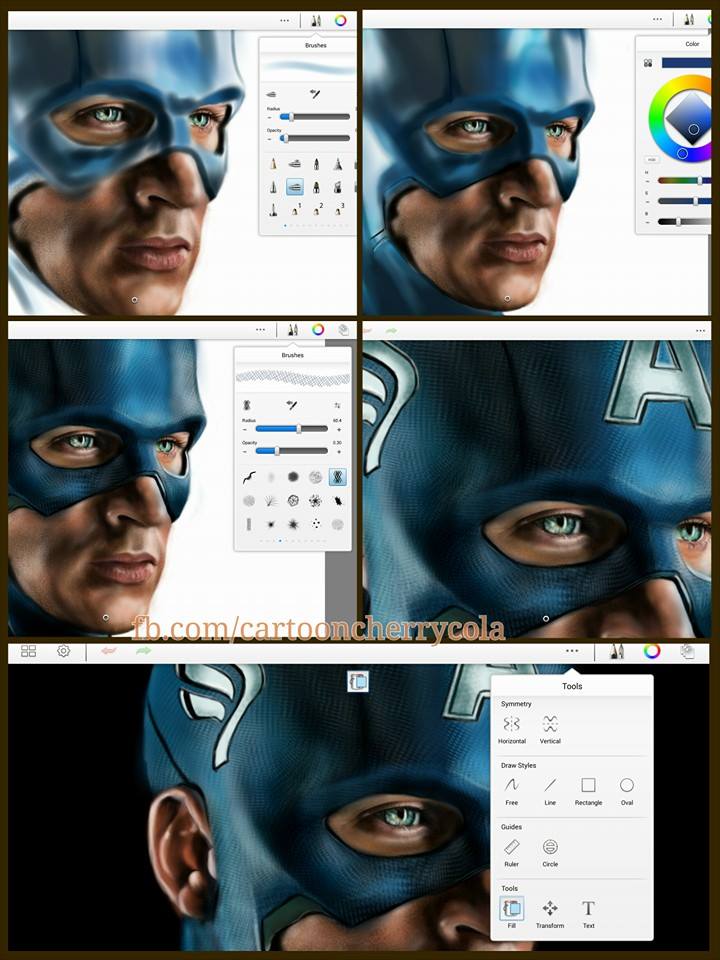The width and height of the screenshot is (720, 960).
Task: Open three-dot menu in middle-right panel
Action: pos(701,331)
